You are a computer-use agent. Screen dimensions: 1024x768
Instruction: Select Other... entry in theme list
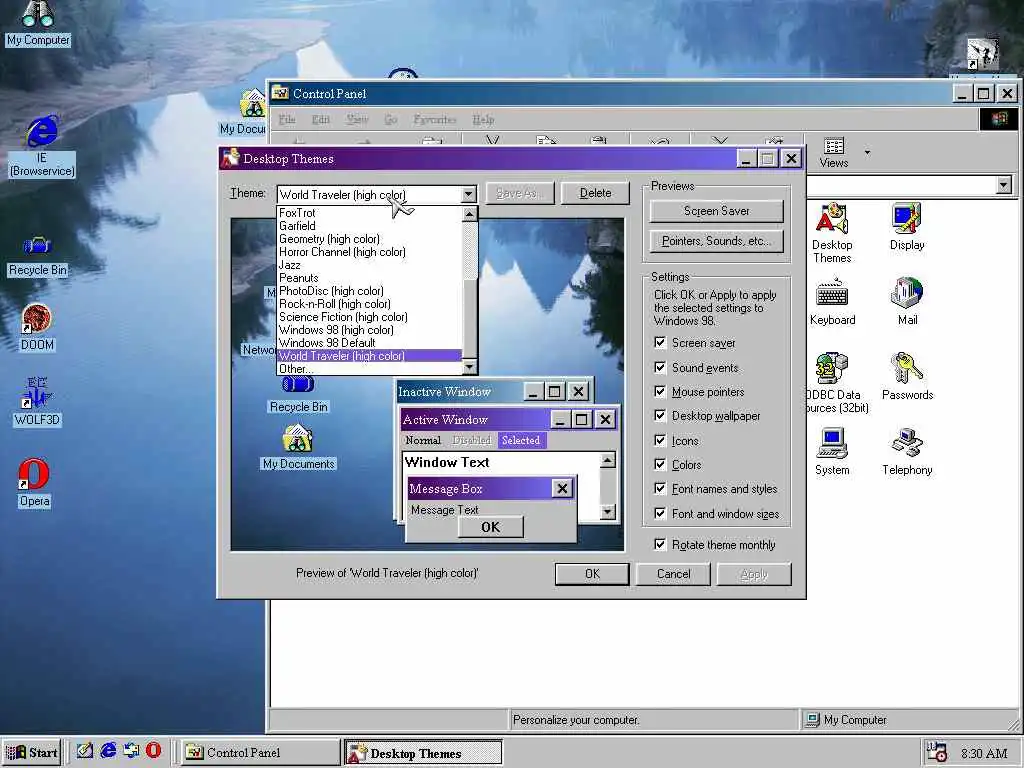click(x=370, y=369)
